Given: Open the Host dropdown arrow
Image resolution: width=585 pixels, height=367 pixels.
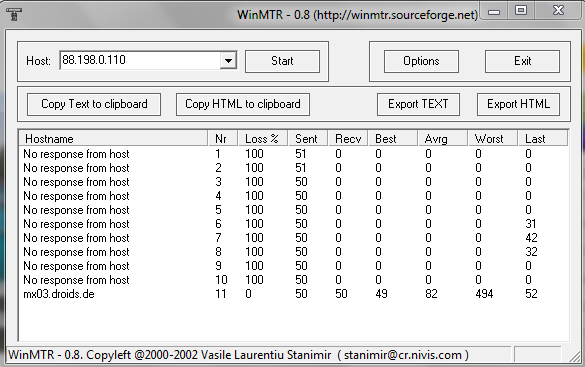Looking at the screenshot, I should click(x=228, y=60).
